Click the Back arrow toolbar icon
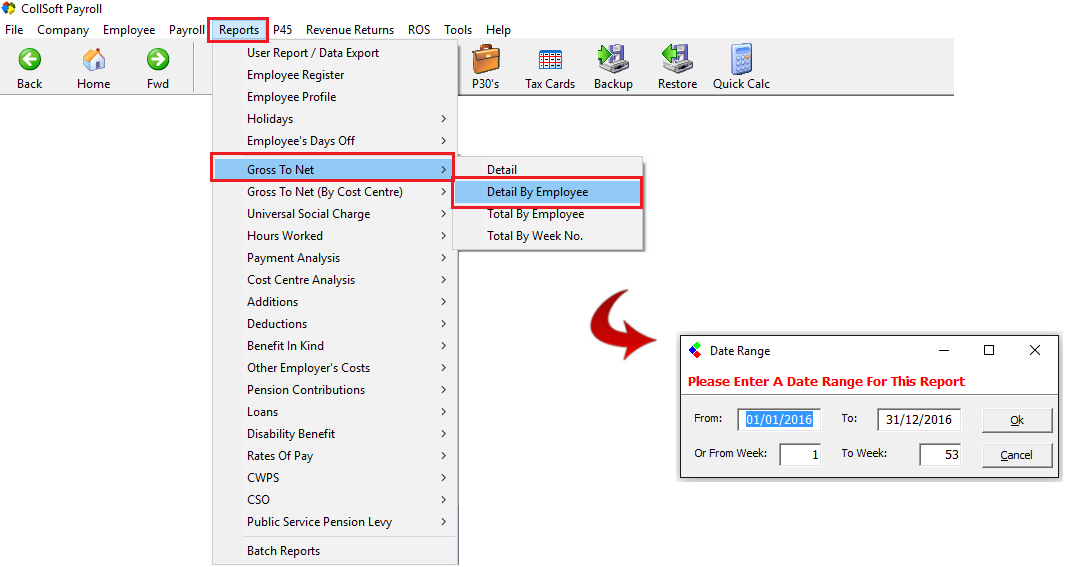Image resolution: width=1065 pixels, height=567 pixels. (x=30, y=61)
